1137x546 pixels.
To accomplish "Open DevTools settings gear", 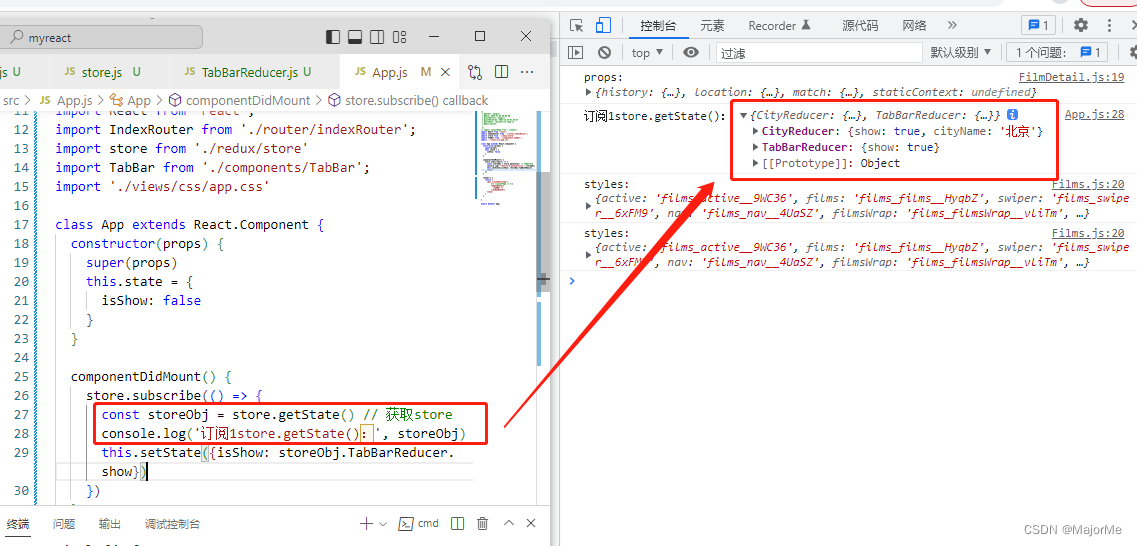I will coord(1080,25).
